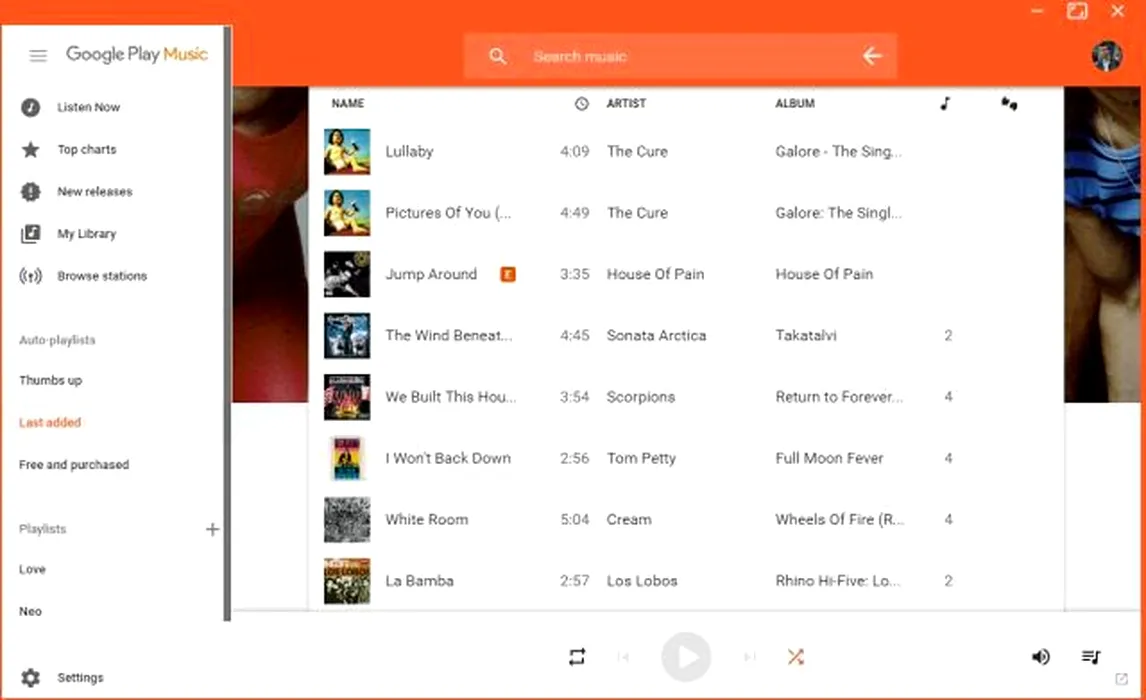
Task: Select the song title Lullaby
Action: [409, 152]
